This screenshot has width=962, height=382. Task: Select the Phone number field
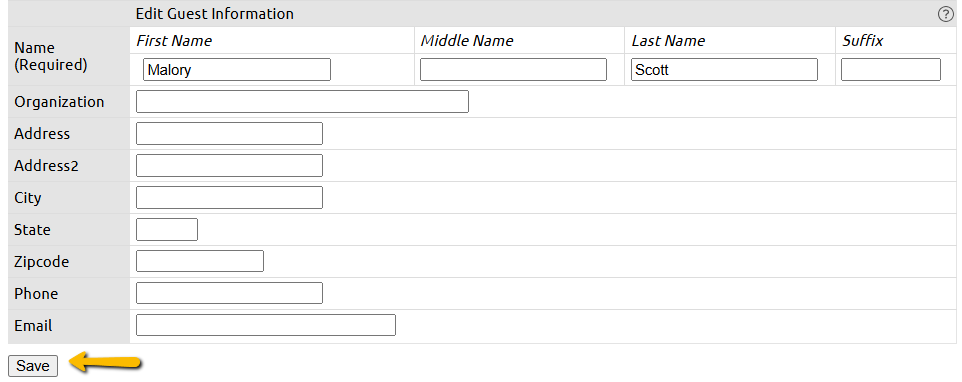pyautogui.click(x=229, y=293)
